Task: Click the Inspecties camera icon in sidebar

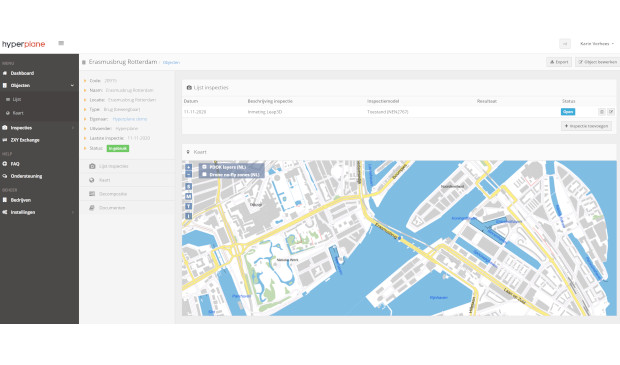Action: coord(5,128)
